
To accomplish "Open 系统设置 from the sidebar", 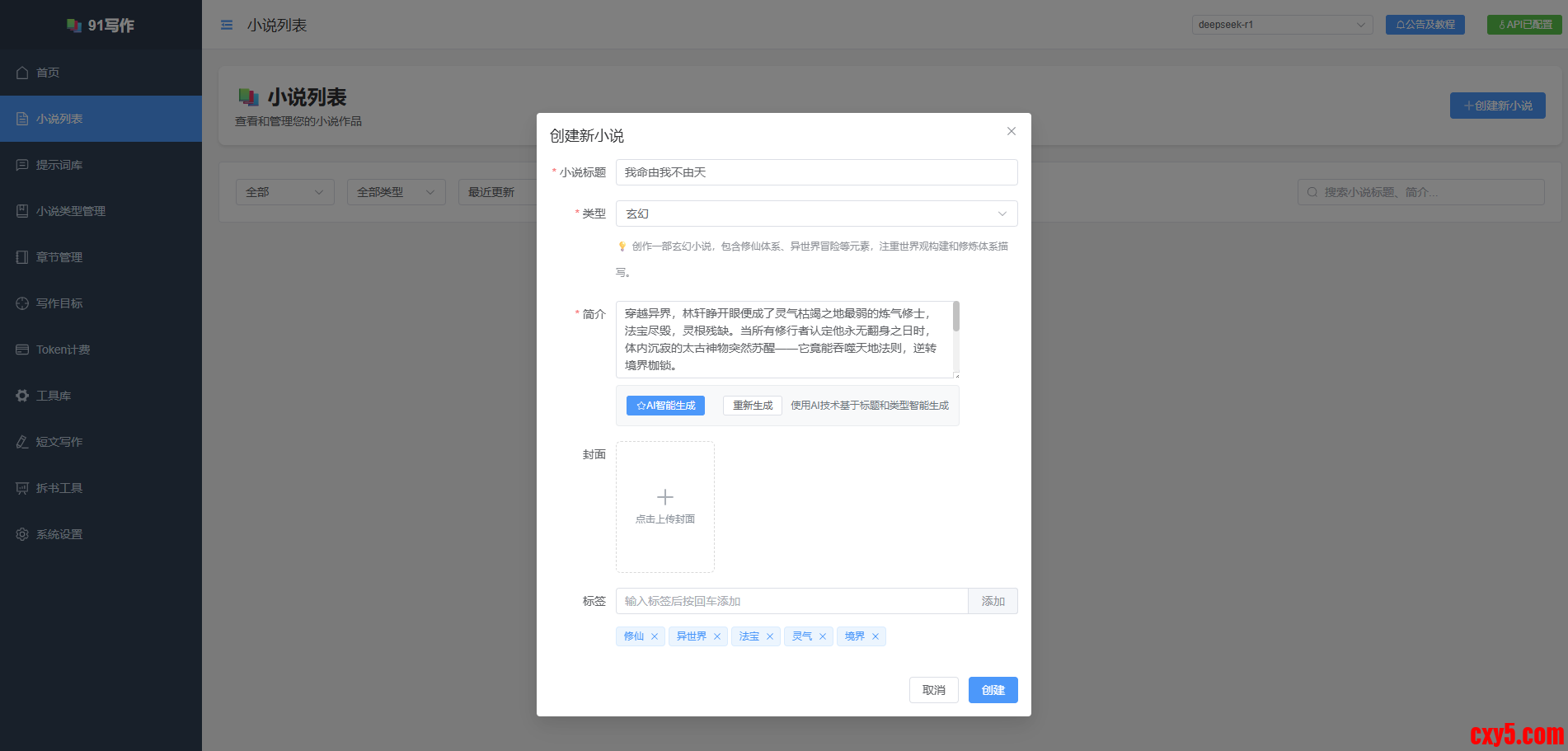I will 59,534.
